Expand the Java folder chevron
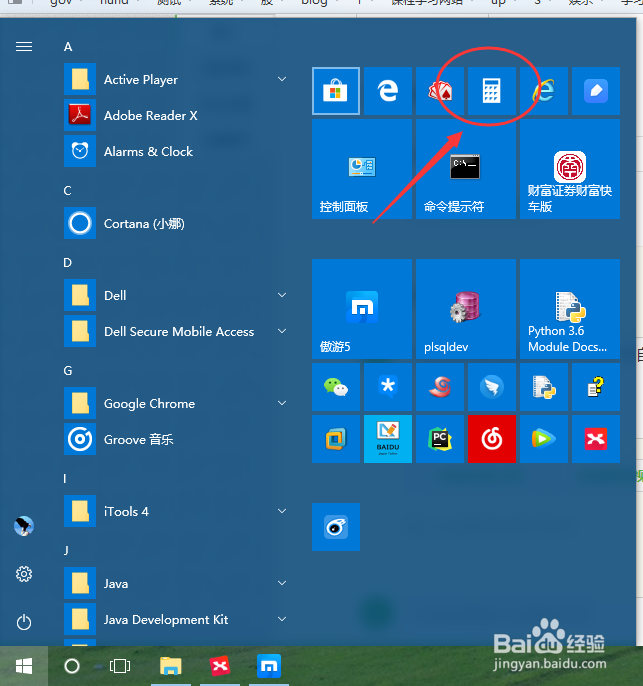 [282, 583]
